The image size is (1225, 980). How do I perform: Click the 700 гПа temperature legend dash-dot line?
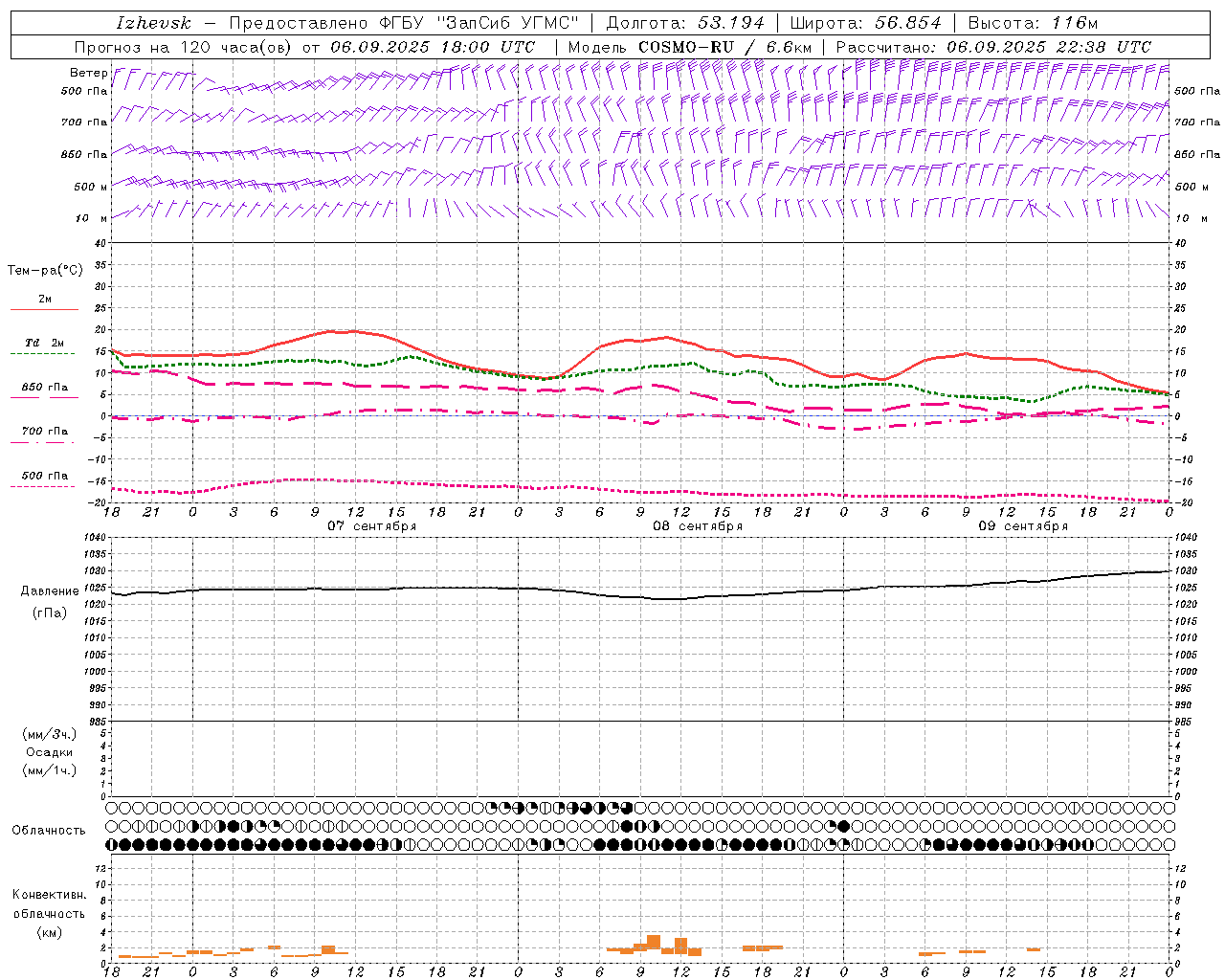42,442
